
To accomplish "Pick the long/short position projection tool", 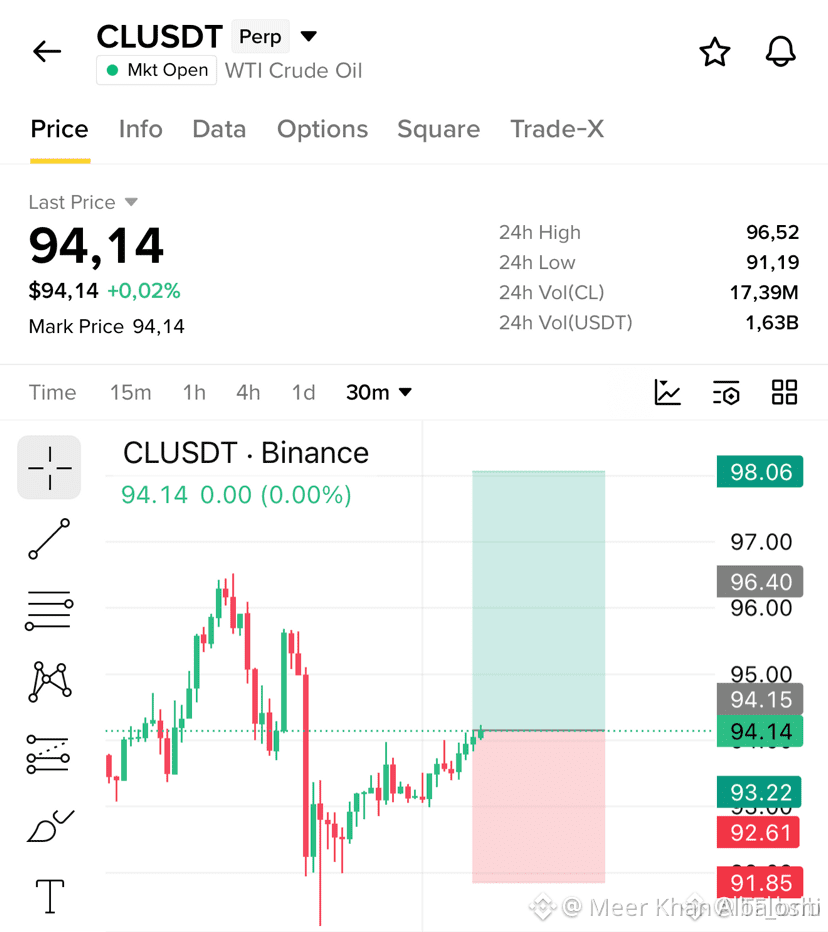I will point(48,754).
